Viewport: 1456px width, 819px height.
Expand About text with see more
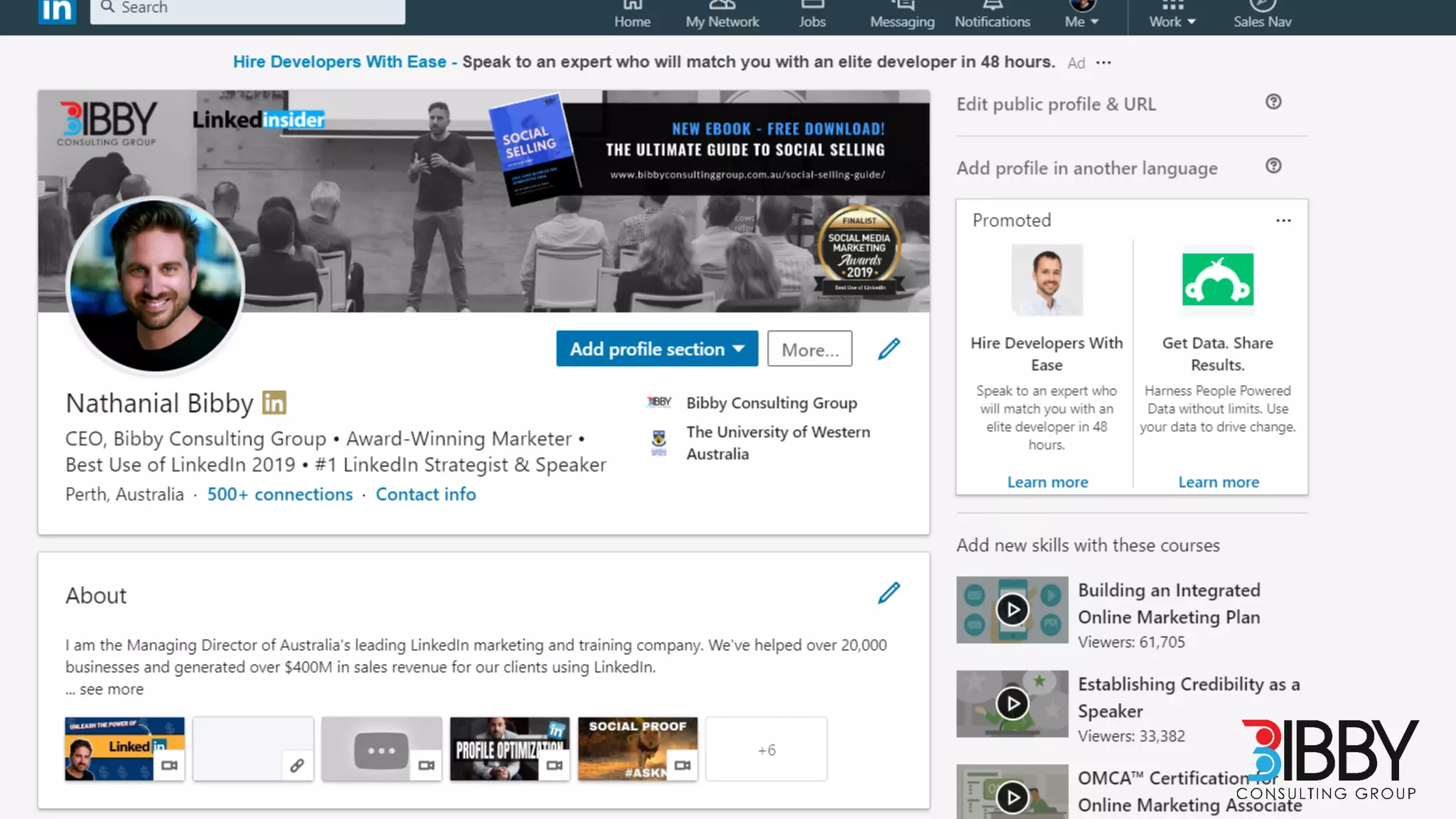click(111, 689)
